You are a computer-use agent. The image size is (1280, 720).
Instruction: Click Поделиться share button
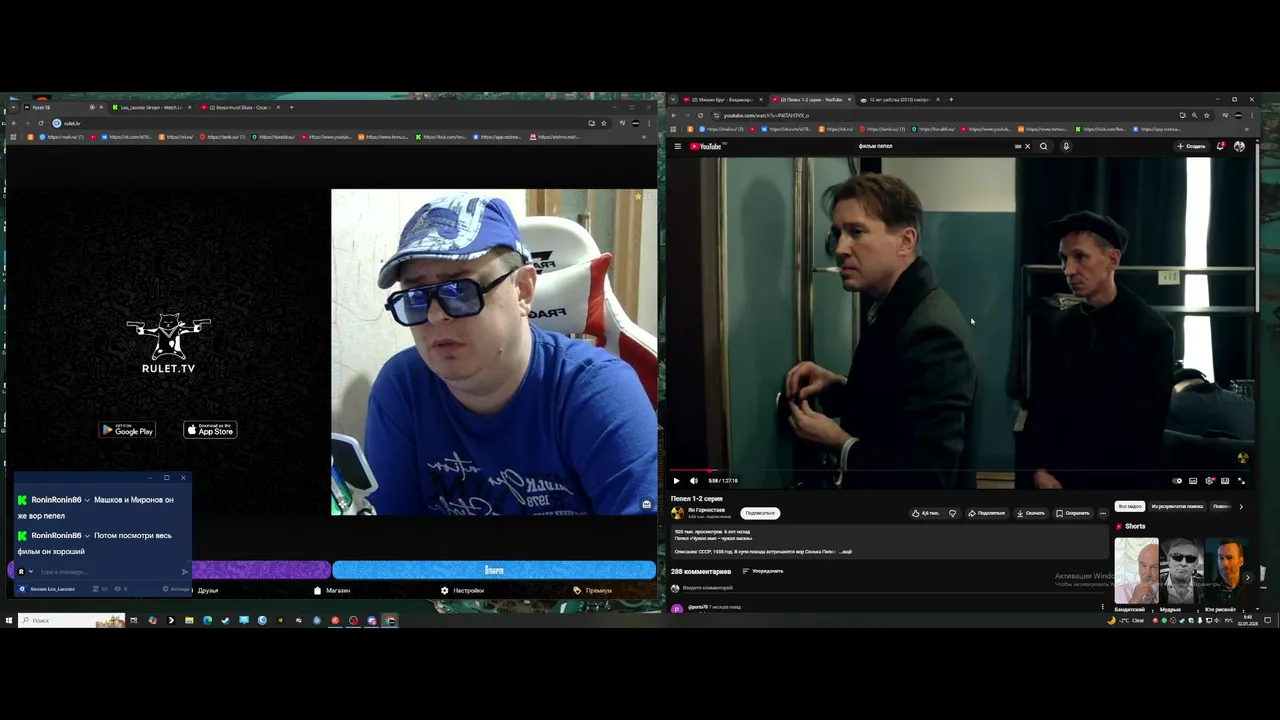click(986, 513)
